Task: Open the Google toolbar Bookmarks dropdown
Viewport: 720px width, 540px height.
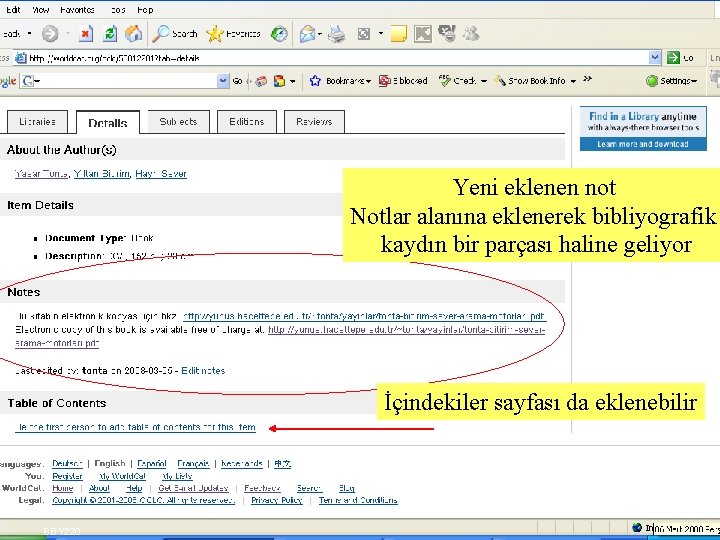Action: pyautogui.click(x=341, y=81)
